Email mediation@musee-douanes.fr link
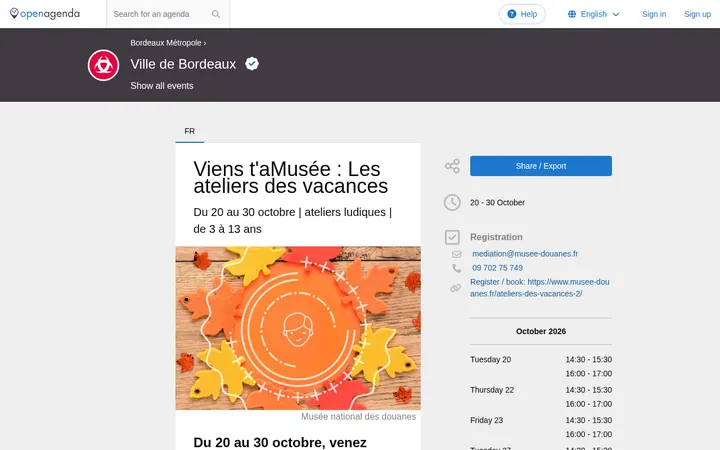720x450 pixels. [x=525, y=254]
